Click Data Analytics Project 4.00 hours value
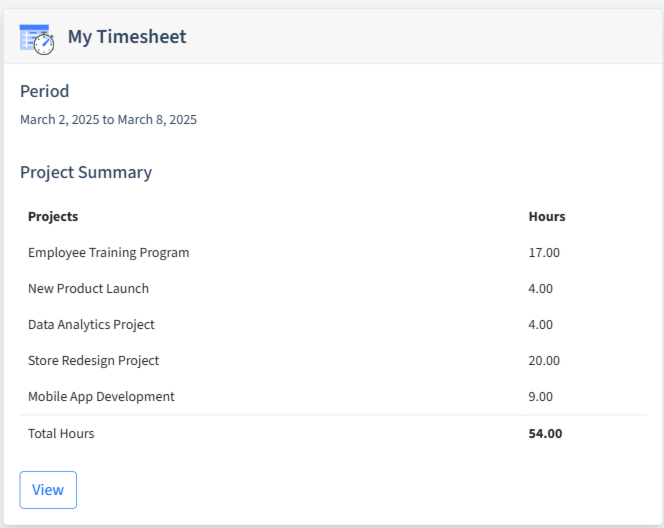The image size is (664, 528). (541, 325)
